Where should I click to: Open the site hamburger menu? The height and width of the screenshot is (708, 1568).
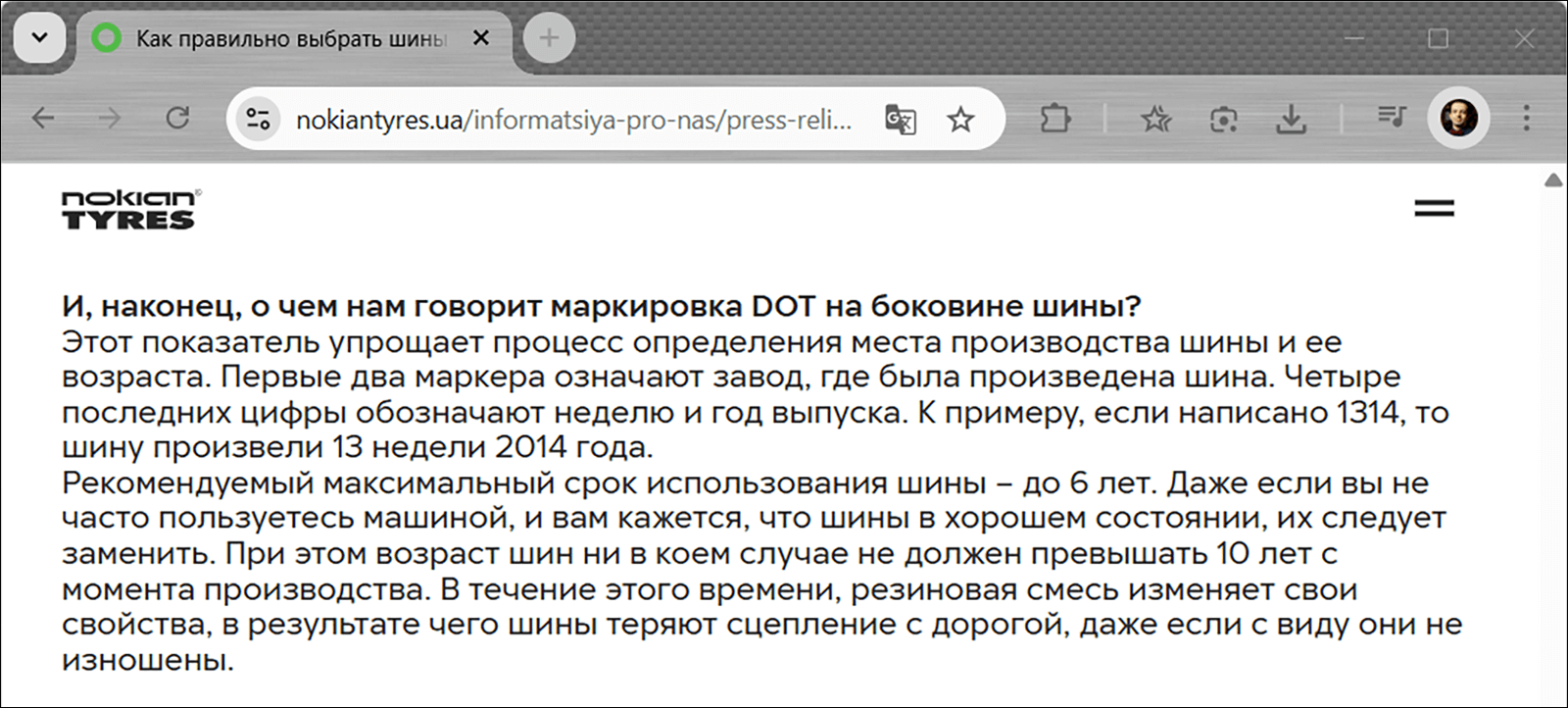point(1435,208)
